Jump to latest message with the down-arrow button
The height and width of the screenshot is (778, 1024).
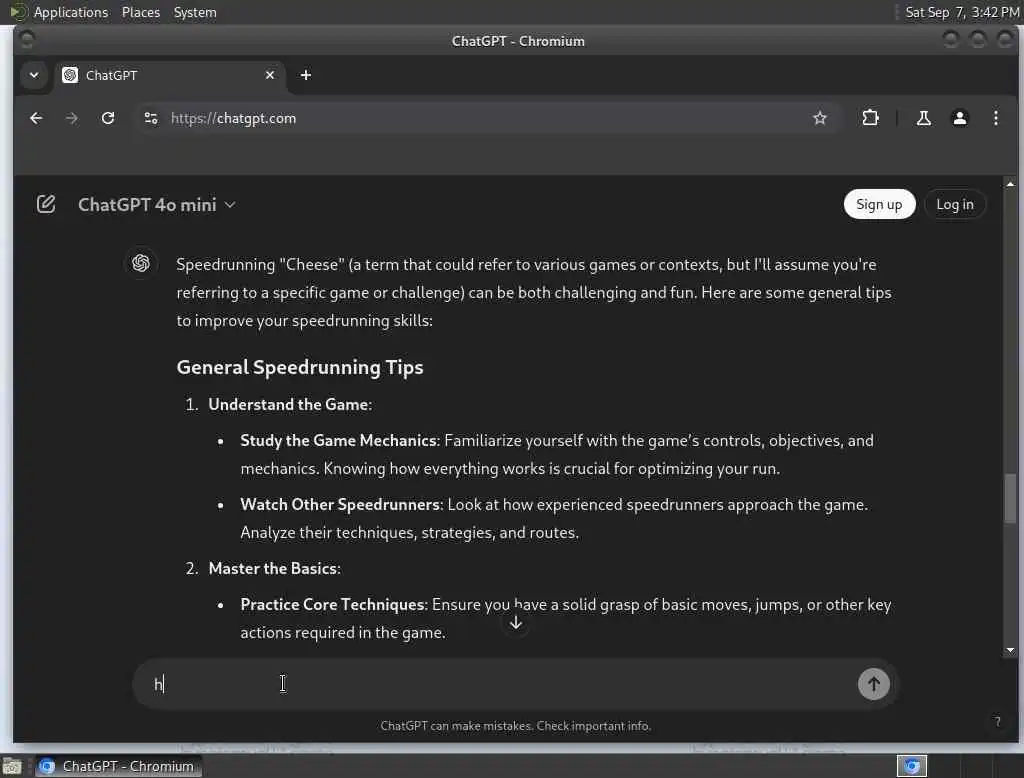pyautogui.click(x=516, y=623)
